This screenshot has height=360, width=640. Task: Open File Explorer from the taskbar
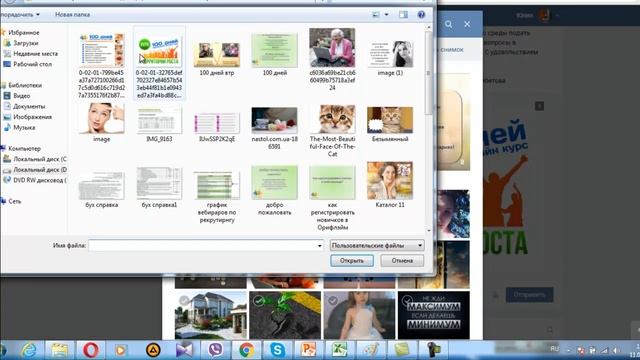60,350
